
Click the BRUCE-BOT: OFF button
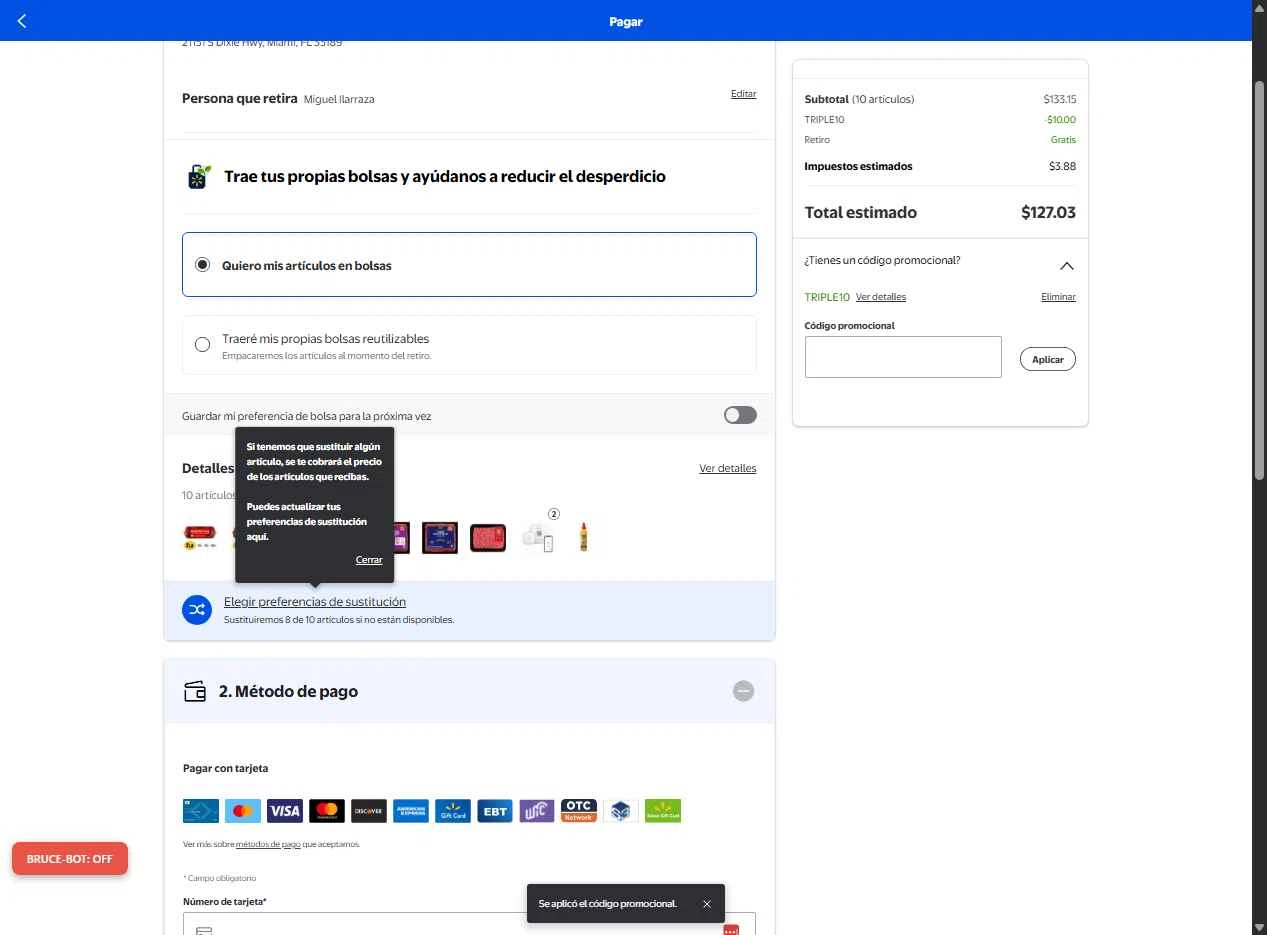tap(70, 858)
